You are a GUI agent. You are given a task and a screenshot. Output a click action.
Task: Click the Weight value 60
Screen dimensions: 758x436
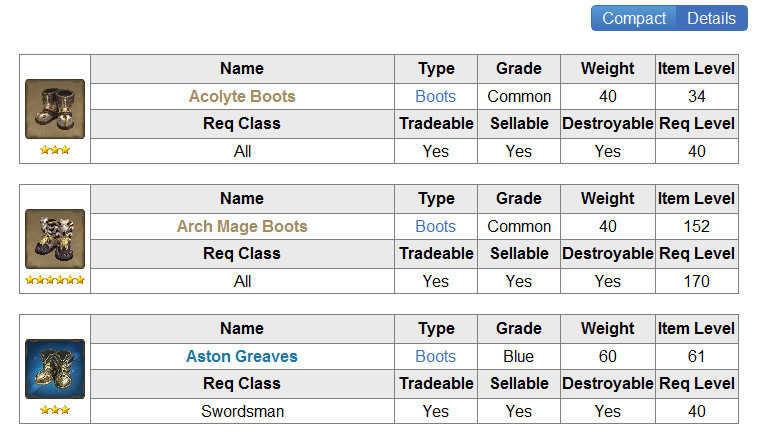(x=608, y=357)
